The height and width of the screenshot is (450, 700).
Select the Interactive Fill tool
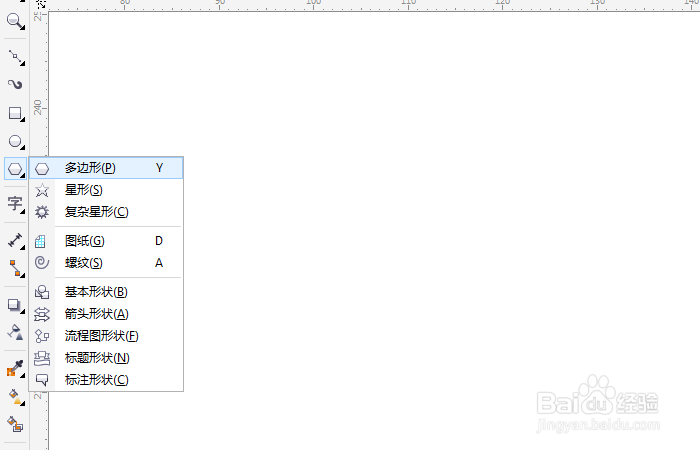pyautogui.click(x=15, y=396)
